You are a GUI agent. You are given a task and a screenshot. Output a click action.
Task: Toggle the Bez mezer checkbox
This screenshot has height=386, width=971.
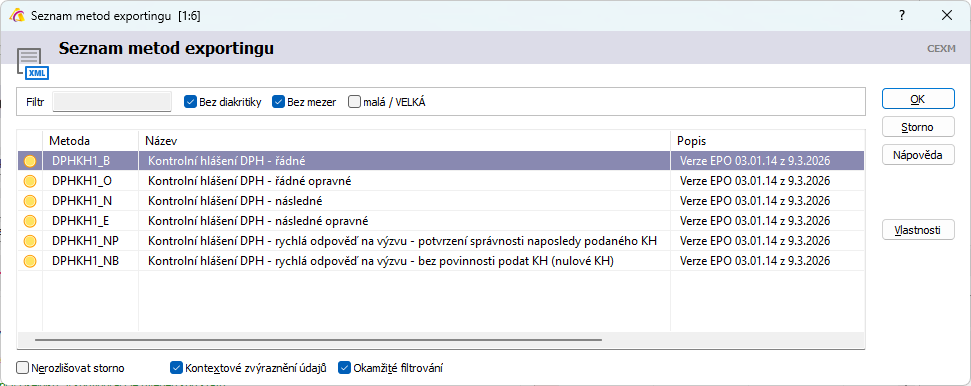pyautogui.click(x=278, y=102)
